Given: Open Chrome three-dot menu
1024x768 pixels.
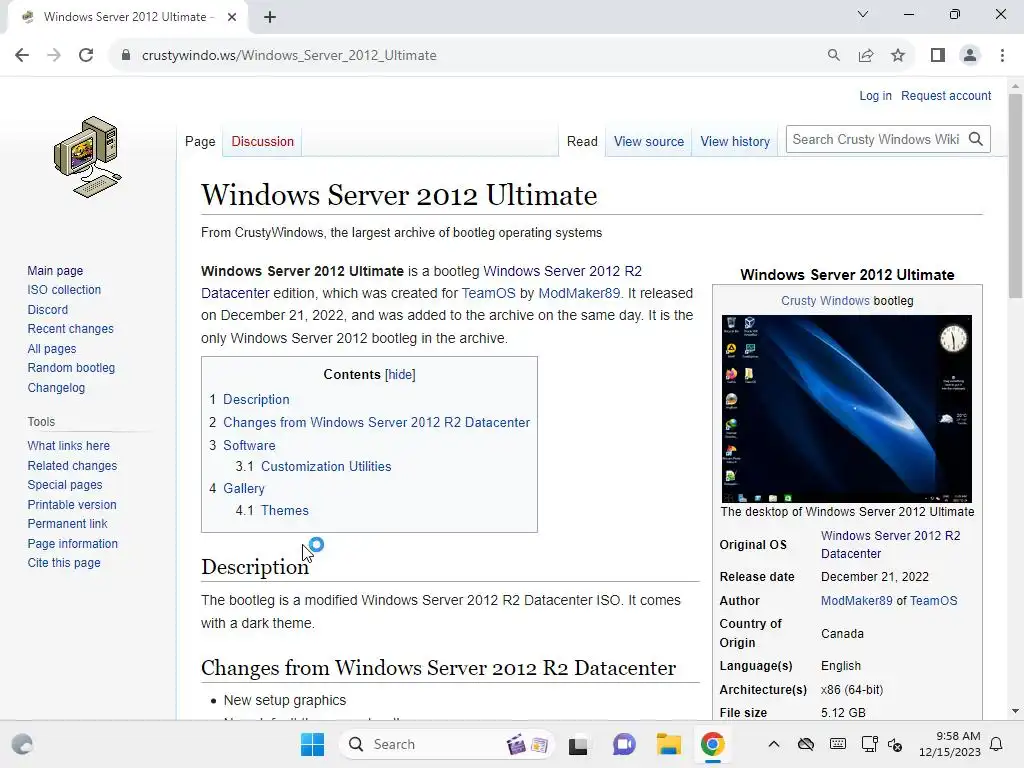Looking at the screenshot, I should point(1002,56).
